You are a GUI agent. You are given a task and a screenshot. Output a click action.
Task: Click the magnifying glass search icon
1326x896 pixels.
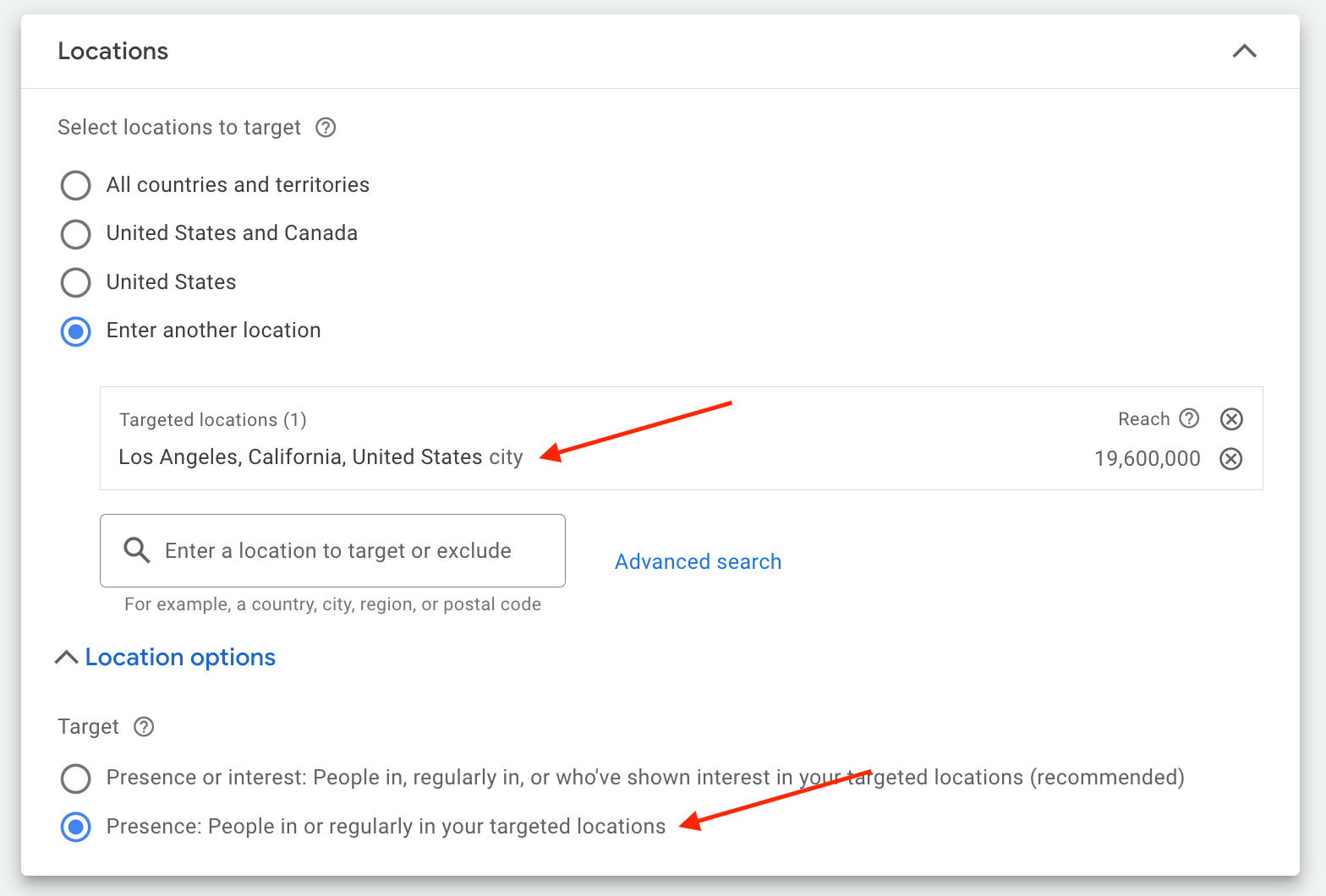[x=136, y=550]
